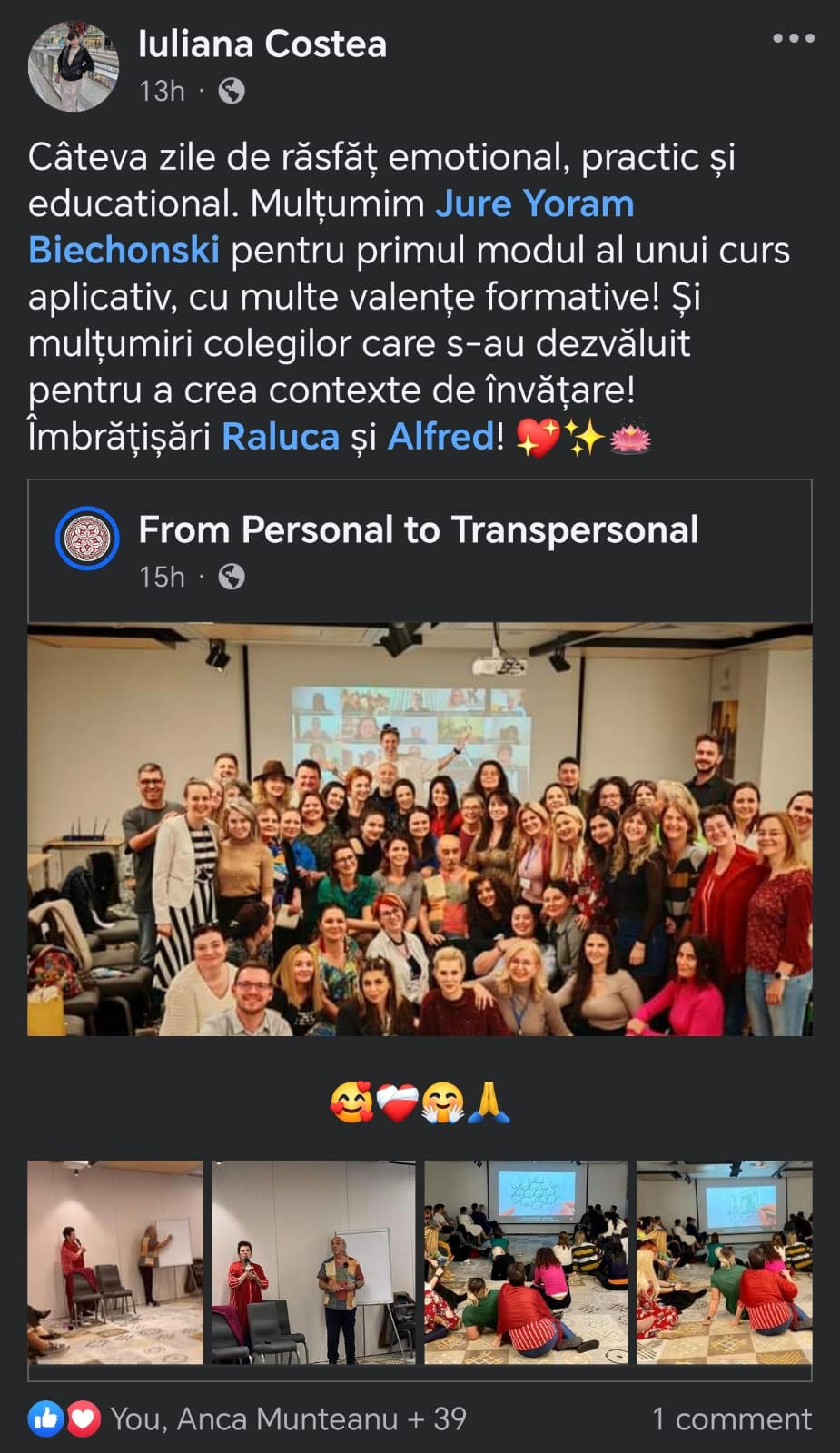
Task: Click the globe privacy icon beside 13h
Action: tap(232, 91)
